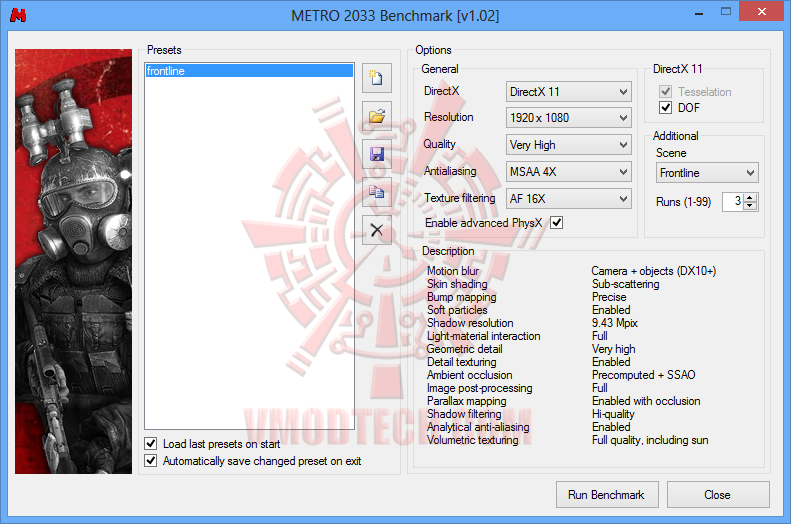This screenshot has height=524, width=791.
Task: Click the 'Volumetric texturing' label
Action: pyautogui.click(x=472, y=440)
